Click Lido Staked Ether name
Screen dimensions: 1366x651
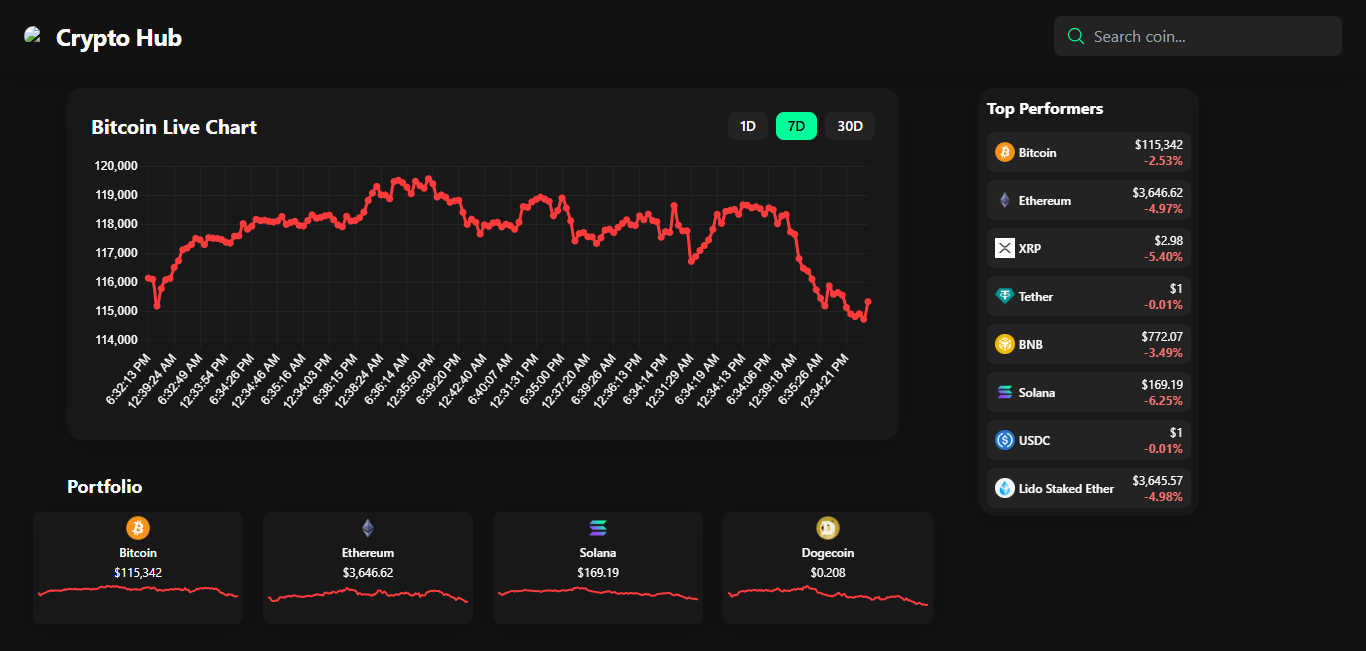click(x=1067, y=489)
